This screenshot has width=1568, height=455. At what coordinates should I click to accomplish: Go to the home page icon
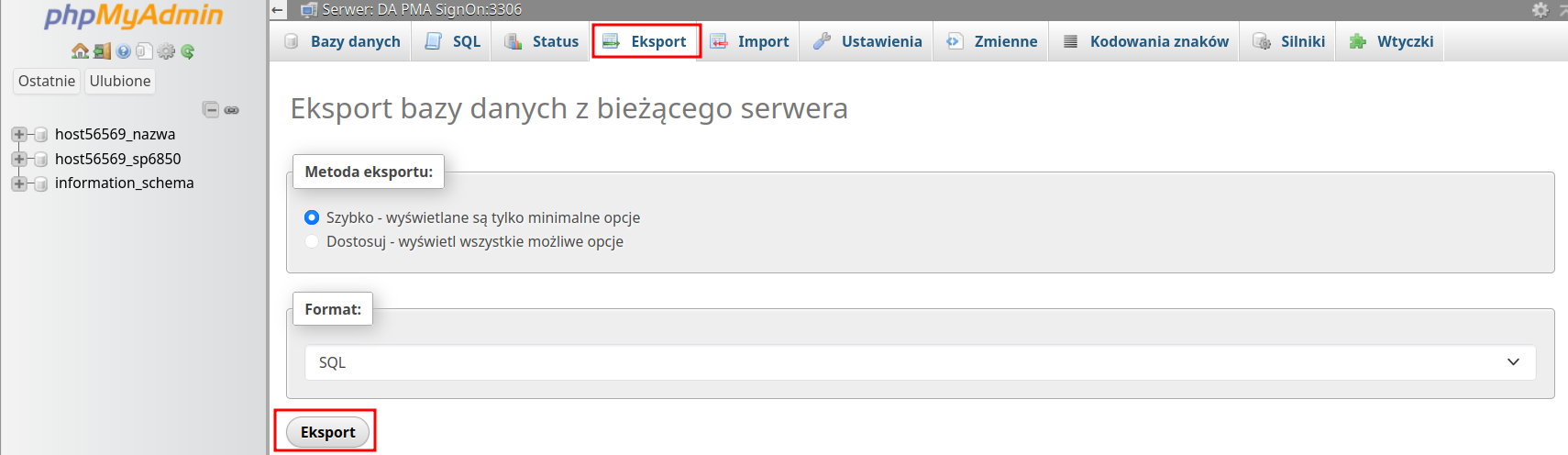[x=81, y=51]
